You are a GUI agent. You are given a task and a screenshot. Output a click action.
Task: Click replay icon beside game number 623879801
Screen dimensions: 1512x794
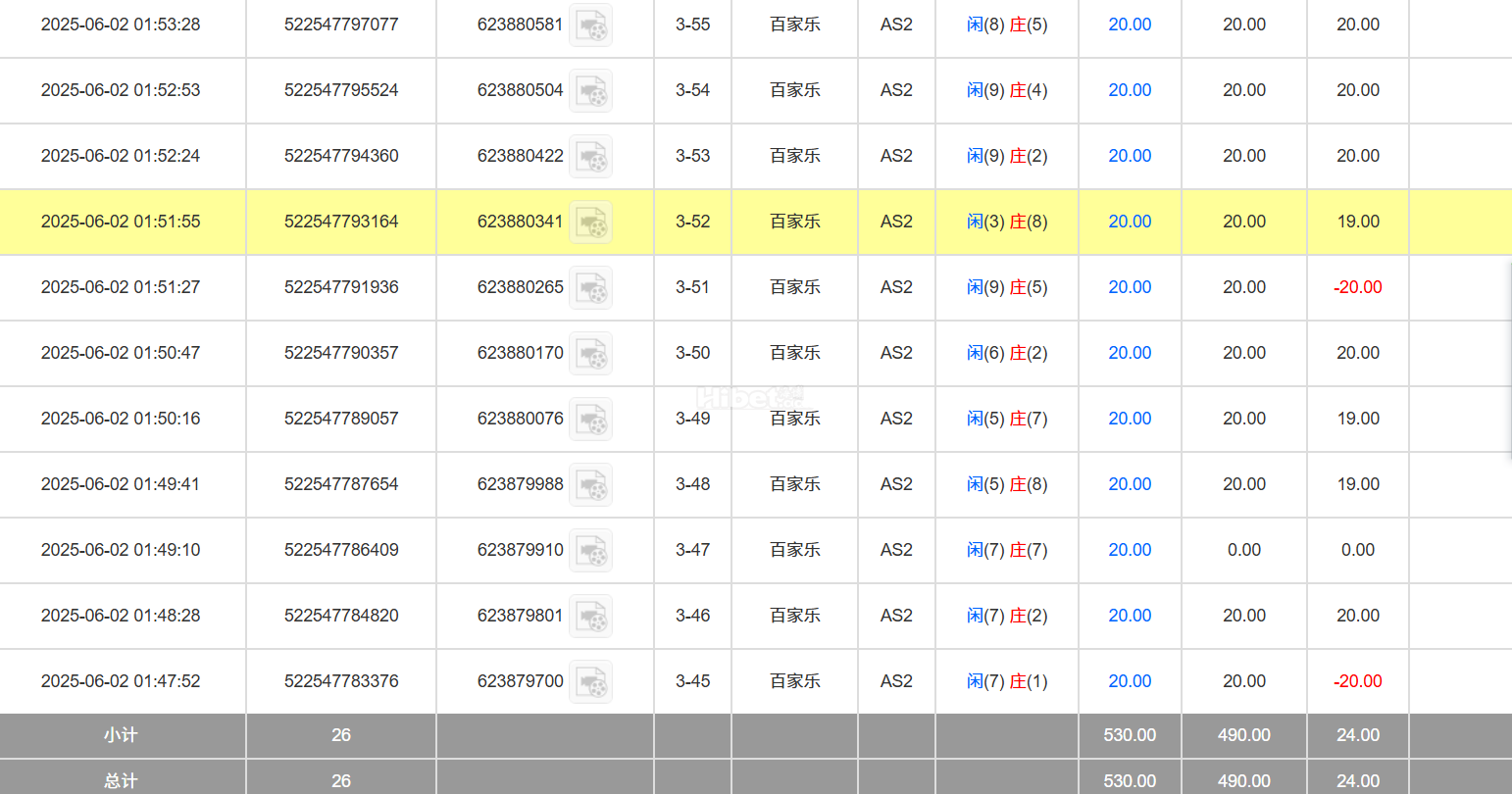[591, 617]
